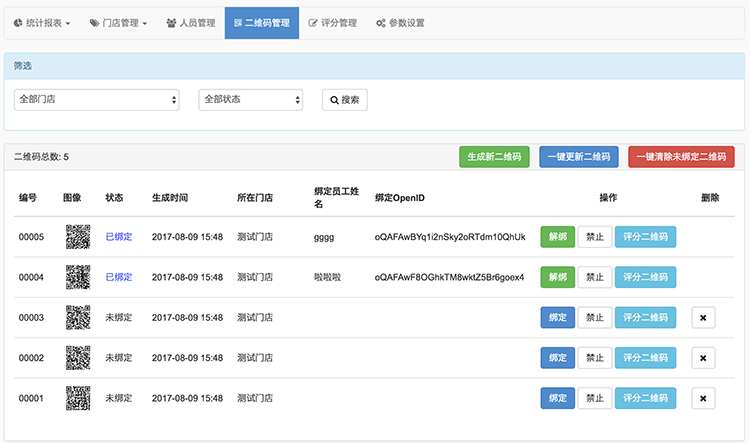Open 参数设置 with gears icon
The width and height of the screenshot is (750, 443).
(400, 23)
